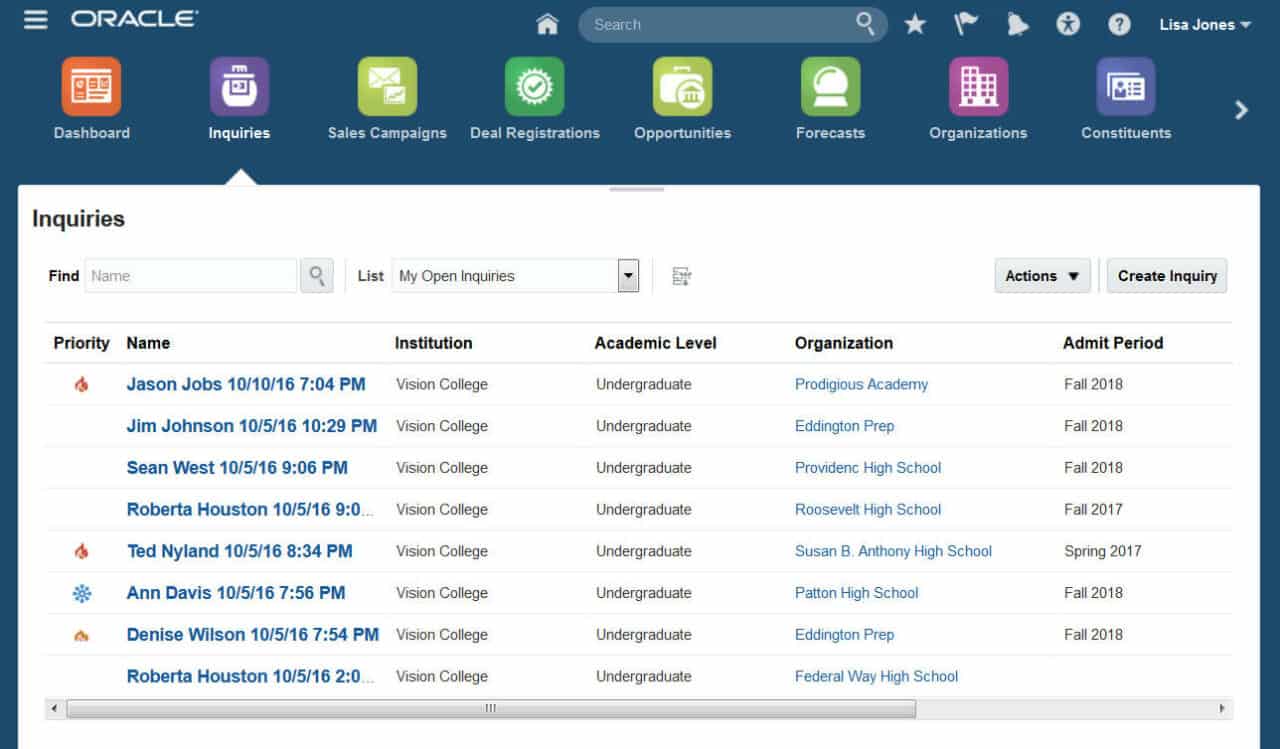
Task: Open the Actions dropdown
Action: (x=1042, y=275)
